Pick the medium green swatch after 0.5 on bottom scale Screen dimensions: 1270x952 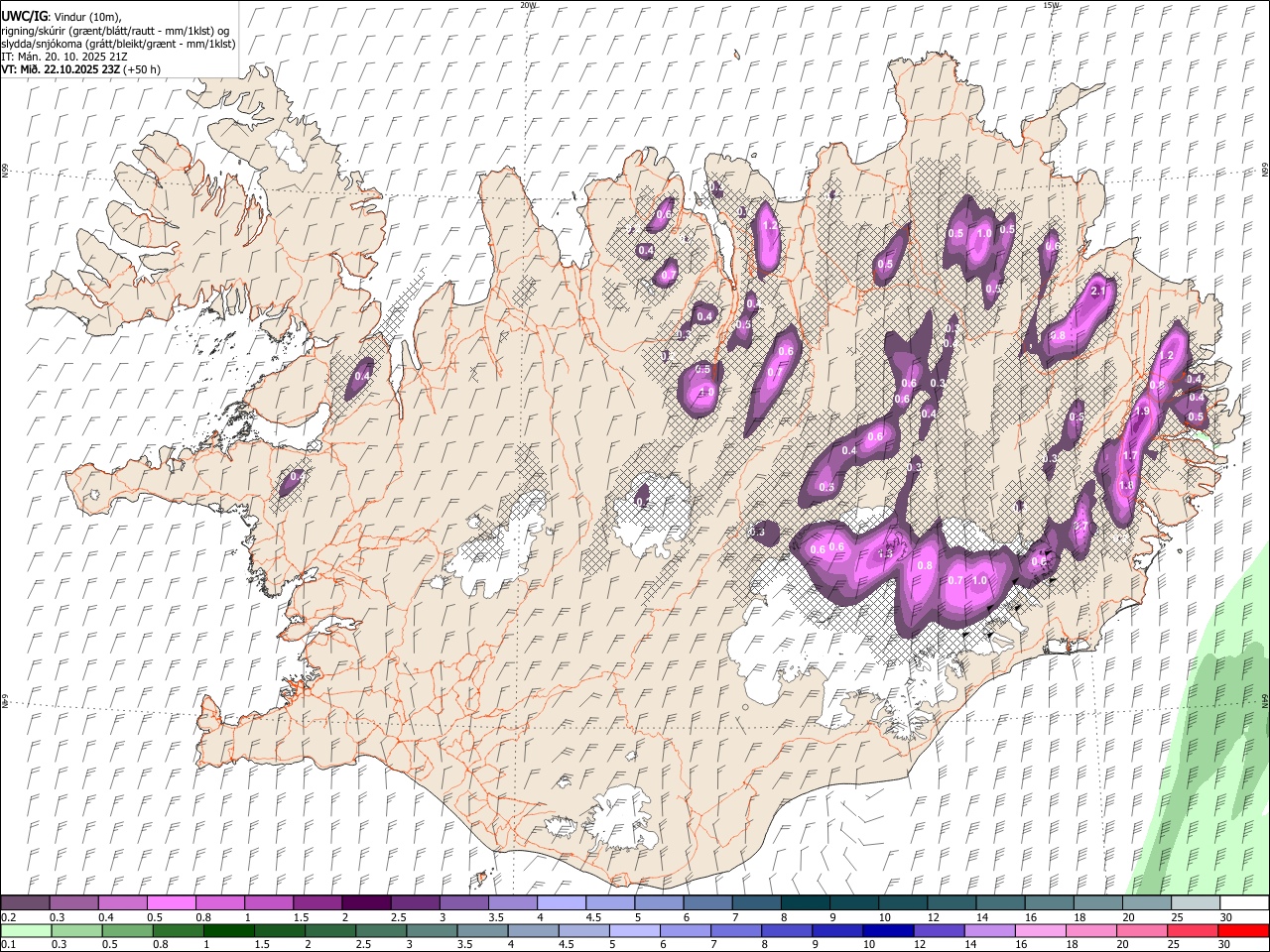tap(128, 930)
